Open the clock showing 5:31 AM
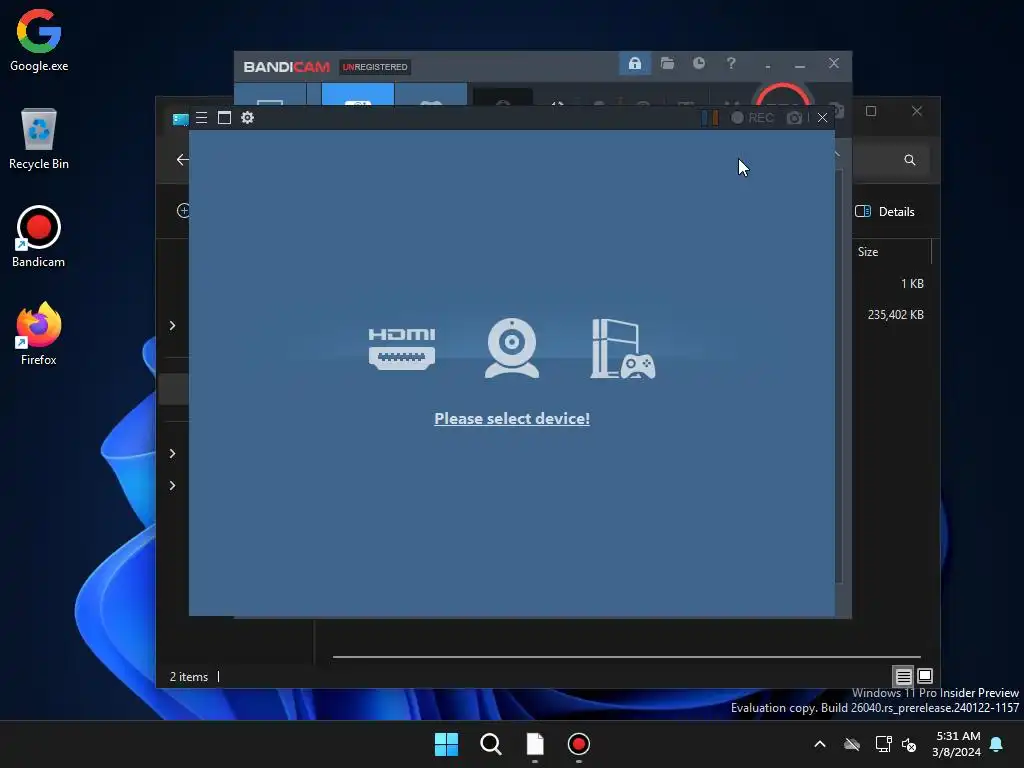 coord(957,744)
